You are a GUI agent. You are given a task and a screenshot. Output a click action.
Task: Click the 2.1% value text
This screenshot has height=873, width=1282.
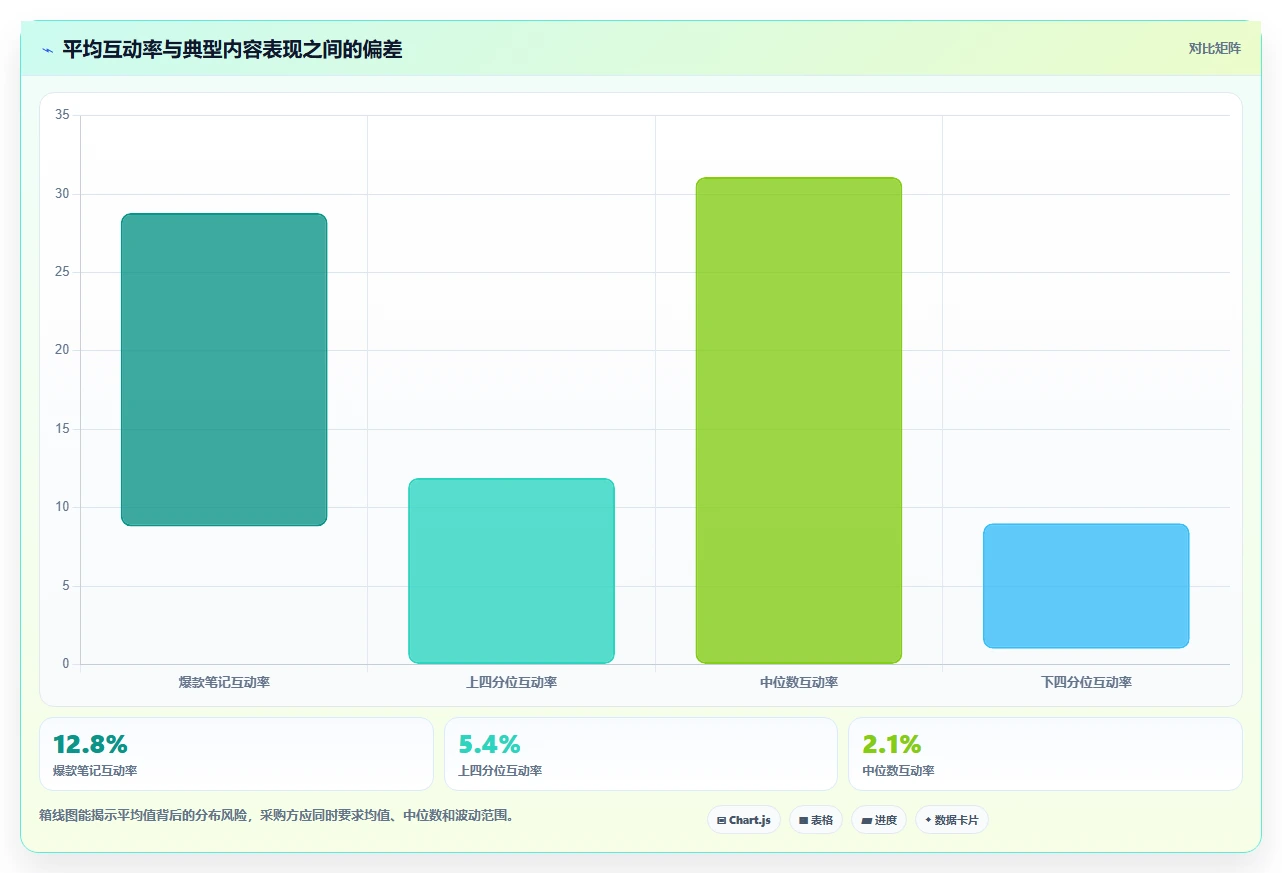(892, 744)
